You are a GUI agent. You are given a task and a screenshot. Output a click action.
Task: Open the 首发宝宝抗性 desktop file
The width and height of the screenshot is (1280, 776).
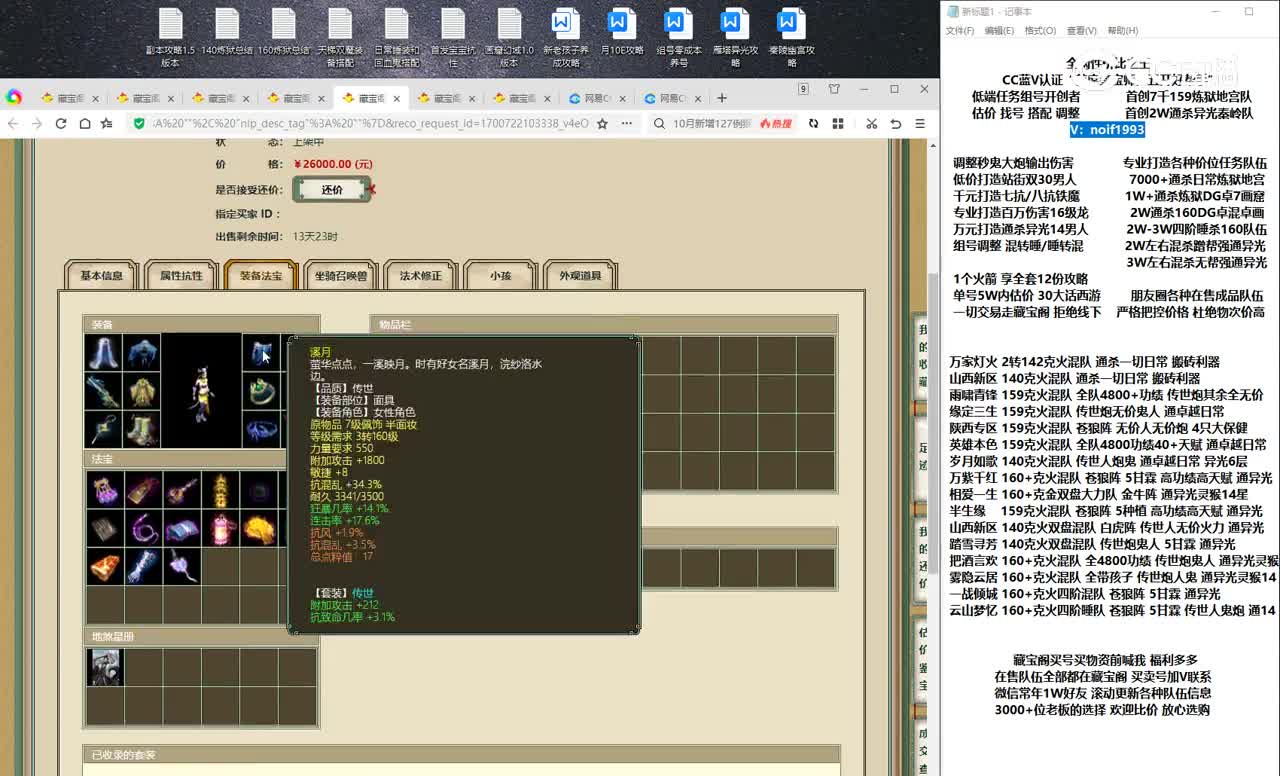point(453,38)
